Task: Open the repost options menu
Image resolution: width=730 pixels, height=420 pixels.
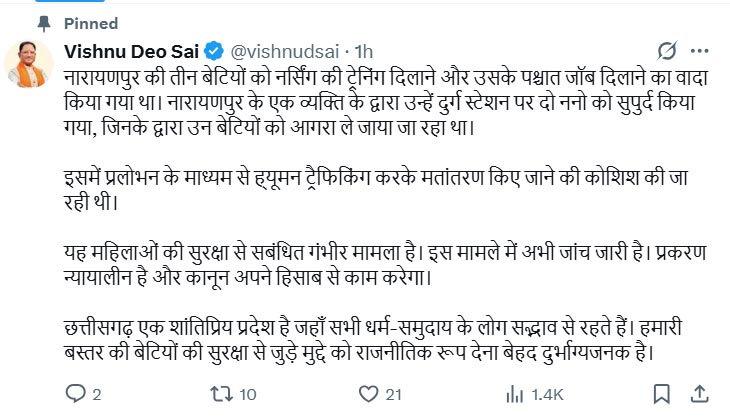Action: coord(221,394)
